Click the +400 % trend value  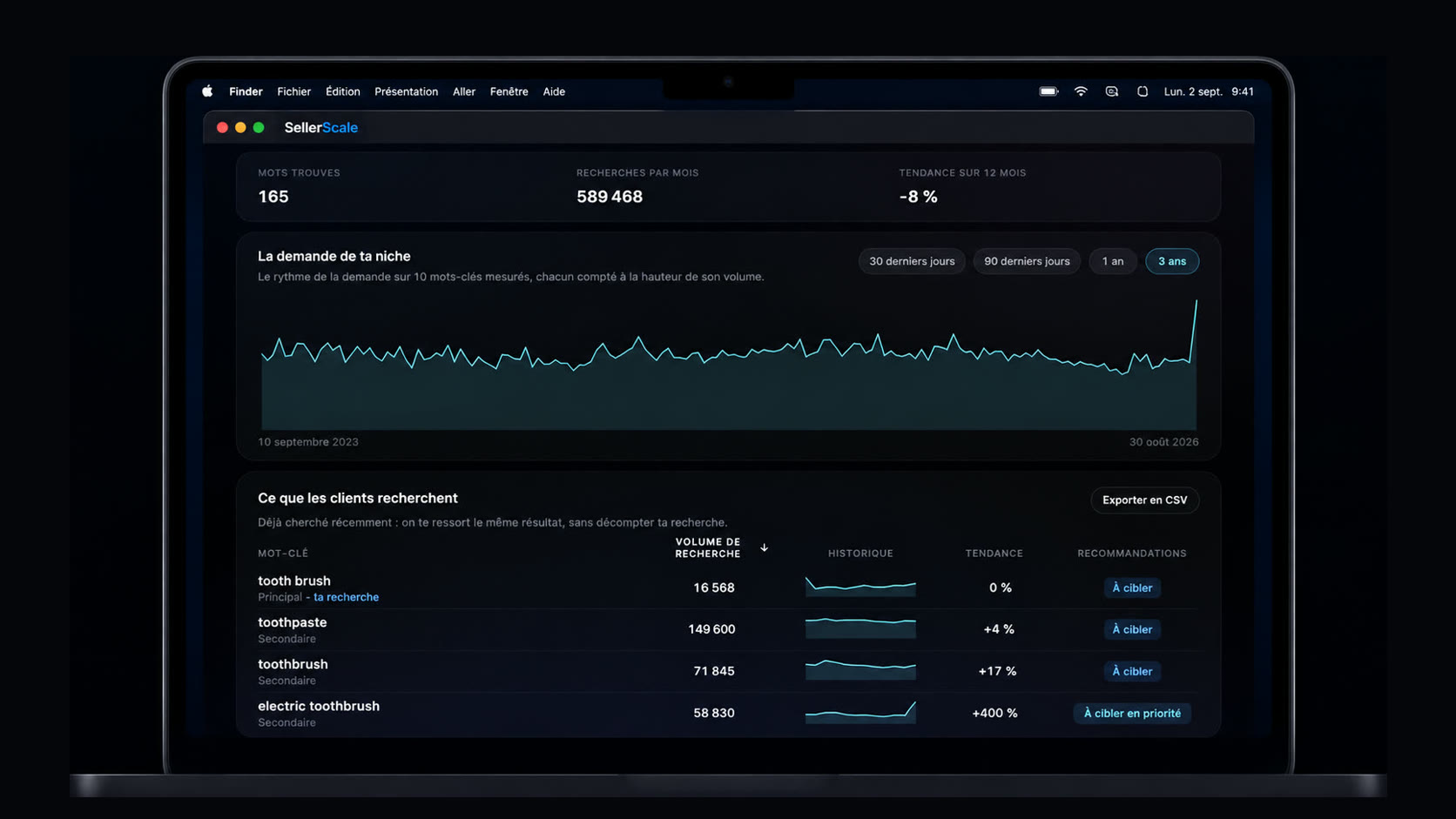tap(994, 713)
